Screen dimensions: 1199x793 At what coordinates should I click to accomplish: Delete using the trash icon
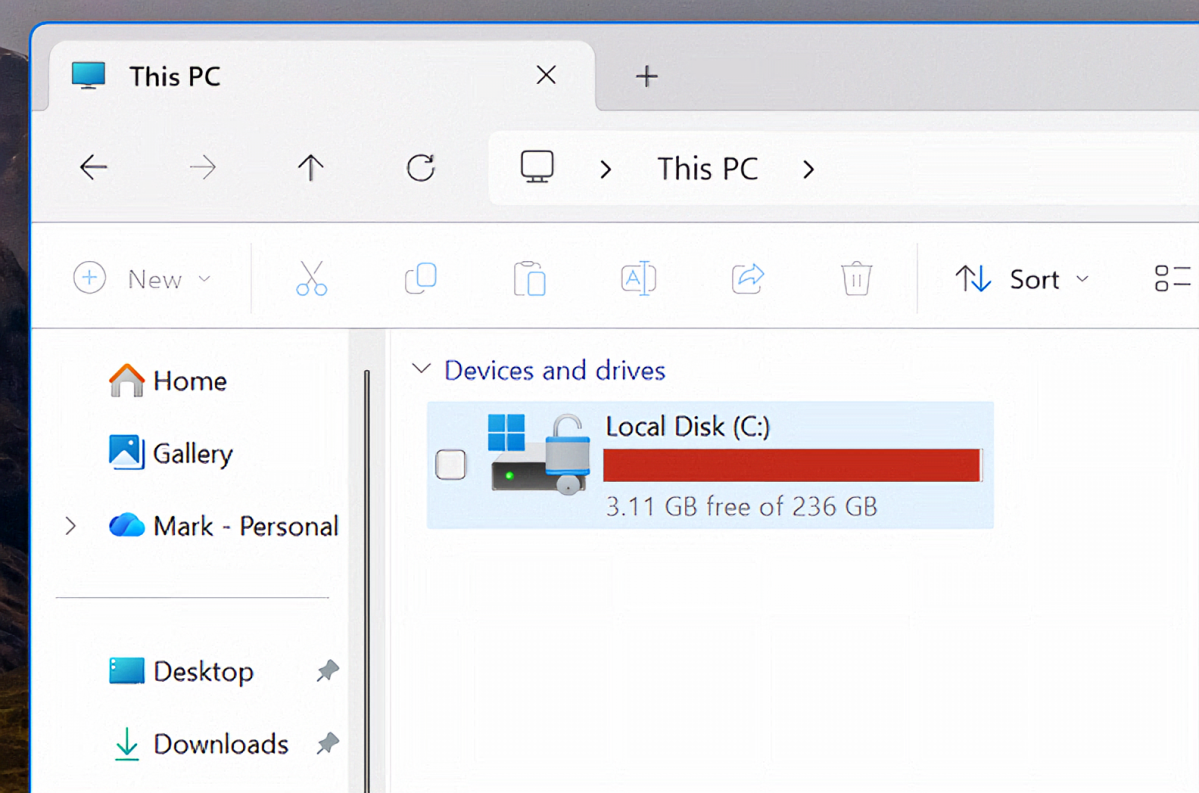click(856, 278)
